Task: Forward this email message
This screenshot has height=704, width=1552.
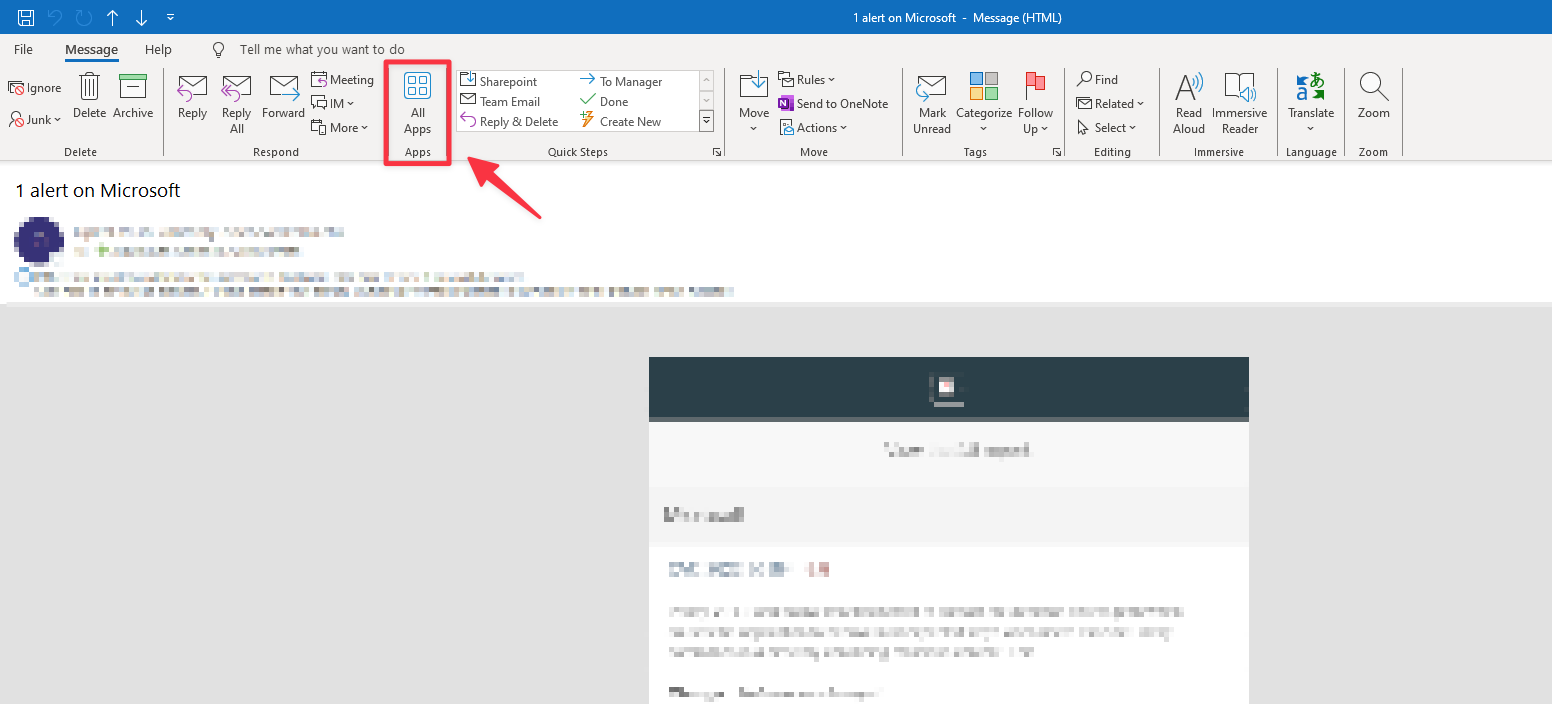Action: 283,90
